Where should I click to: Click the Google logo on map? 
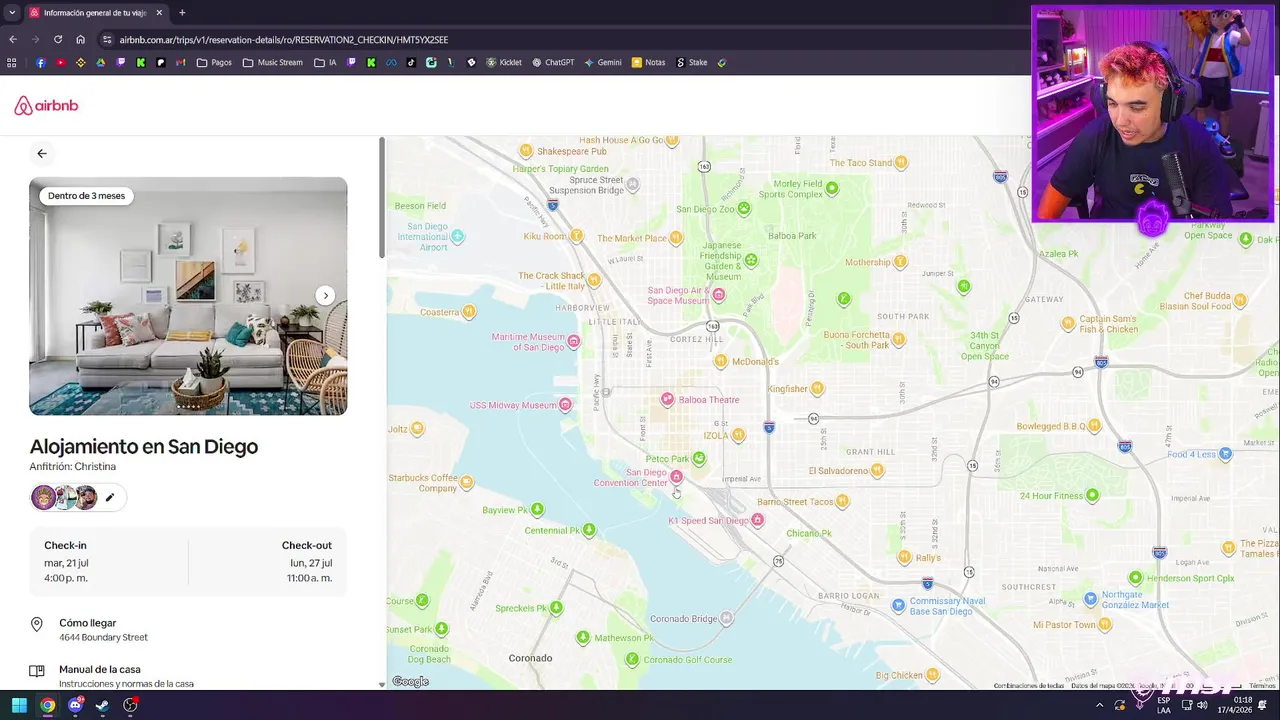(x=410, y=682)
